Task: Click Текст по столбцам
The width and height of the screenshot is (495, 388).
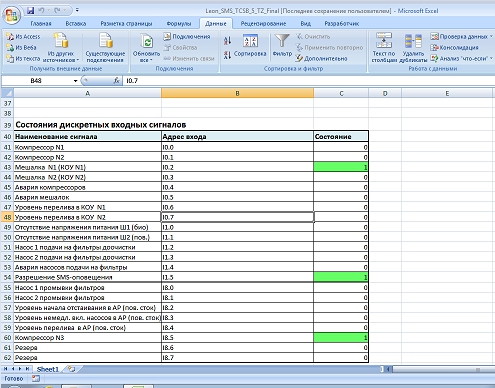Action: 384,48
